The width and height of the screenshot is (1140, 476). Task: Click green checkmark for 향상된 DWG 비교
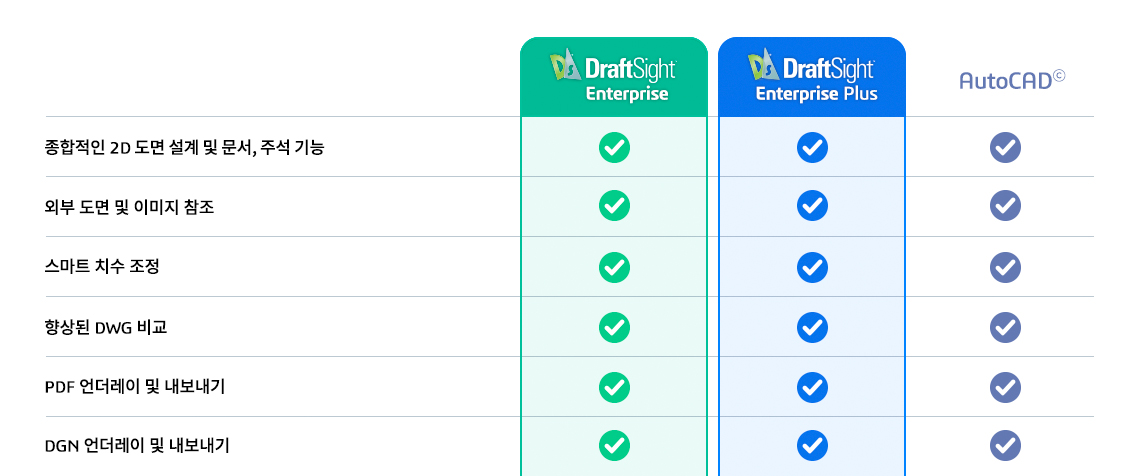[614, 328]
